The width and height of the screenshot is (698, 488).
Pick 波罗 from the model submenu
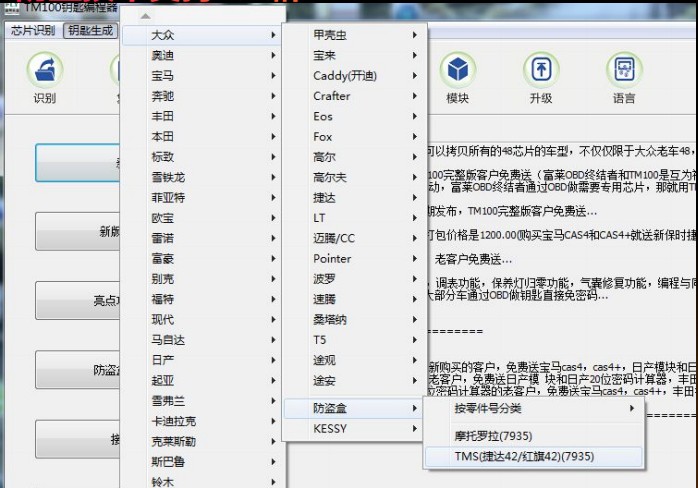click(354, 279)
